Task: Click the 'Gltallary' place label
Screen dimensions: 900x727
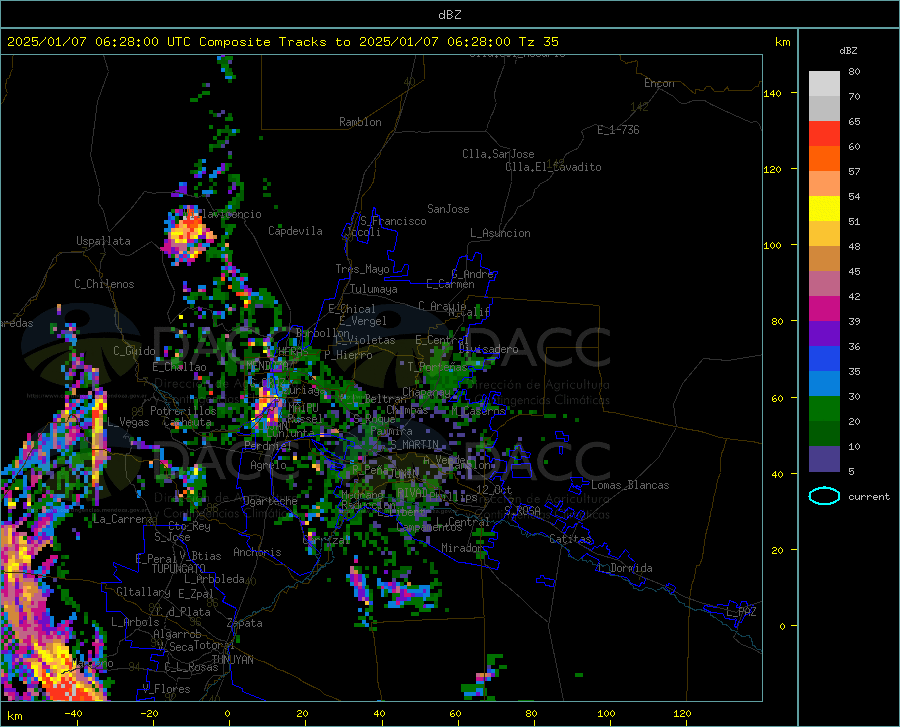Action: [143, 592]
